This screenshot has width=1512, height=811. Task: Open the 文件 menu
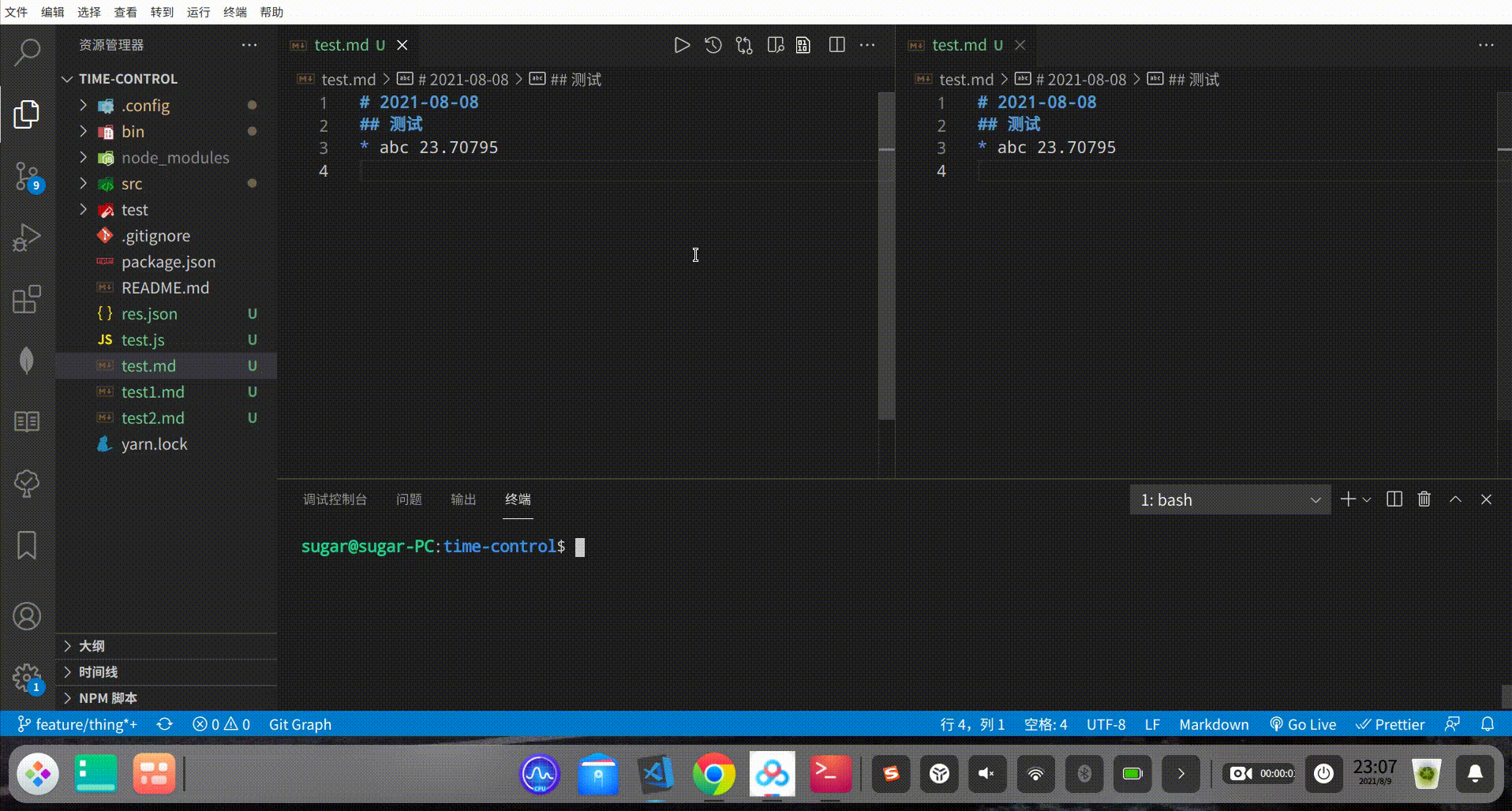coord(16,12)
